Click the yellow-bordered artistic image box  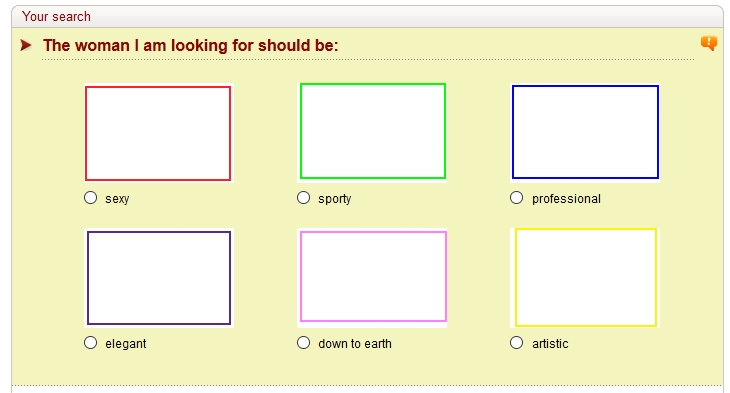tap(586, 277)
